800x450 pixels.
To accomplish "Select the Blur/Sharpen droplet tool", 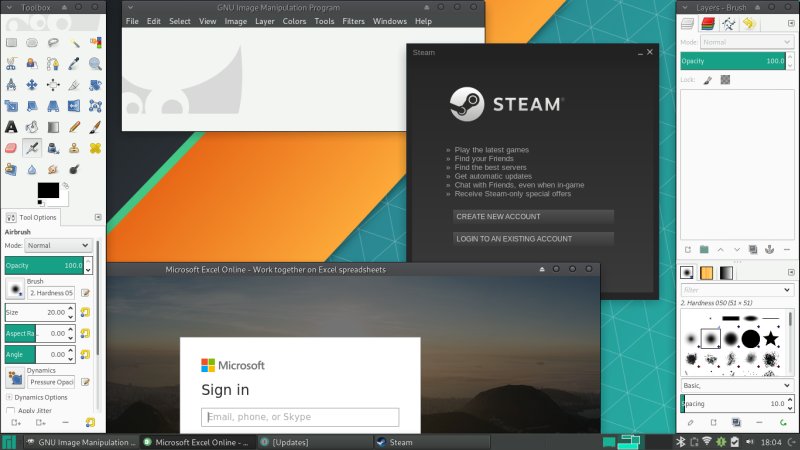I will pyautogui.click(x=32, y=169).
